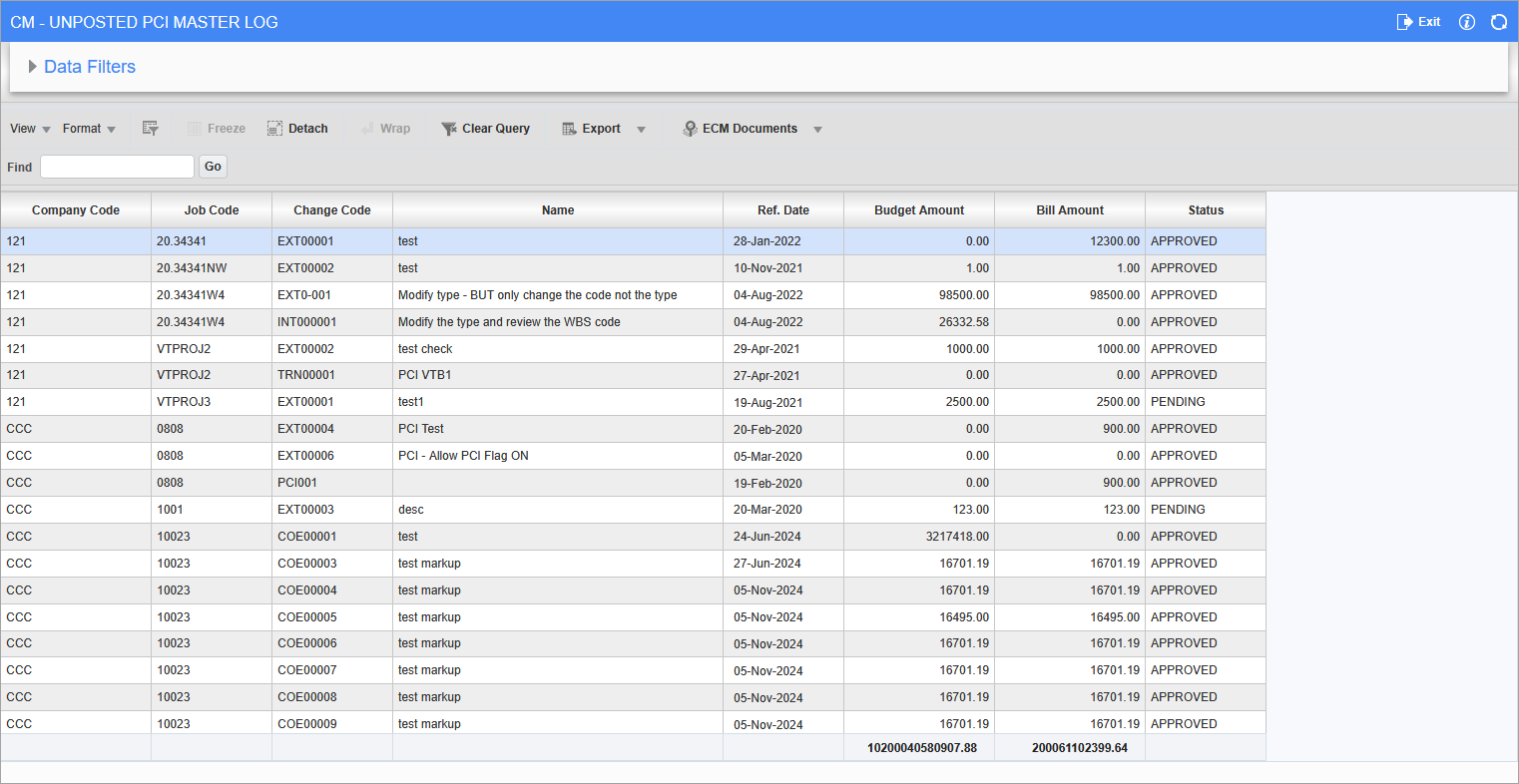Click the PCI001 change code cell
Screen dimensions: 1519x784
(332, 483)
